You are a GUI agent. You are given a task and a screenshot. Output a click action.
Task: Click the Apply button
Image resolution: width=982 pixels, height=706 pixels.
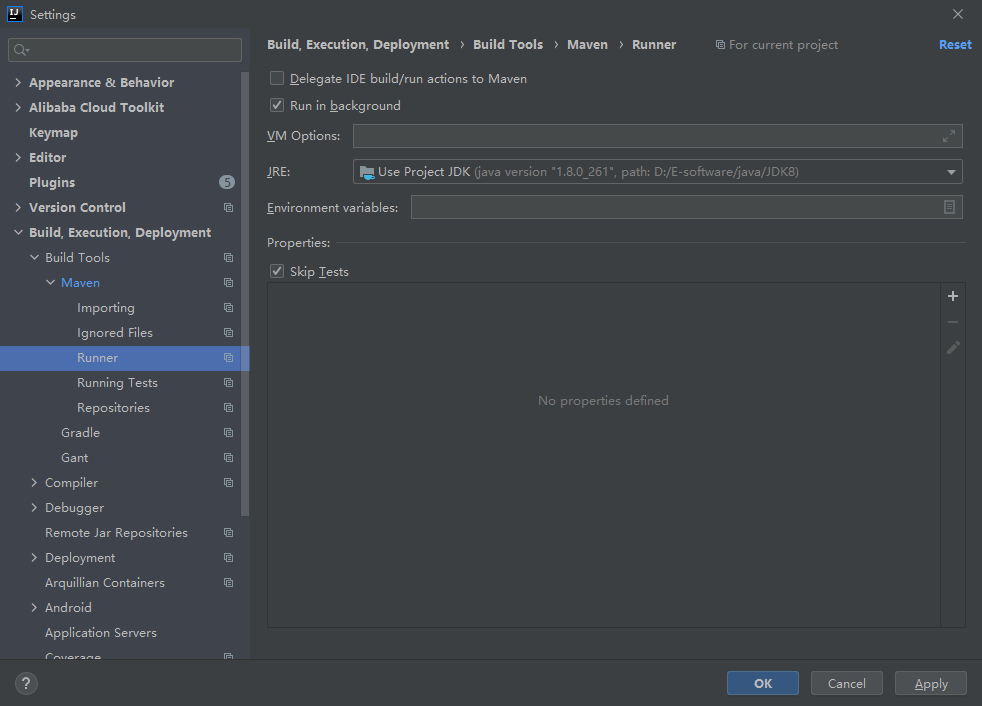931,683
